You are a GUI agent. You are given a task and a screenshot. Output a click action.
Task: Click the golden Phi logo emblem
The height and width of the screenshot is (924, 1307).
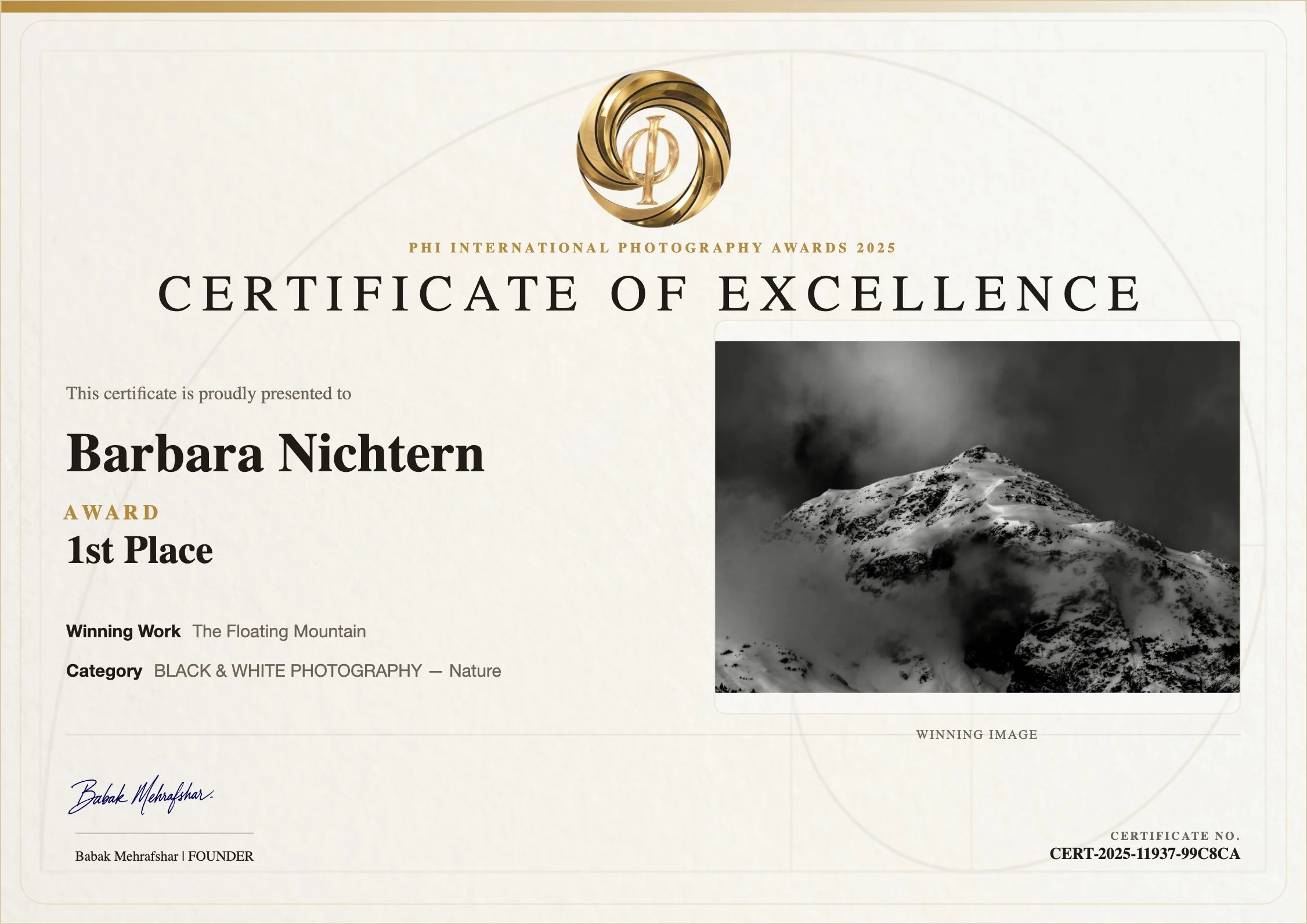coord(653,149)
